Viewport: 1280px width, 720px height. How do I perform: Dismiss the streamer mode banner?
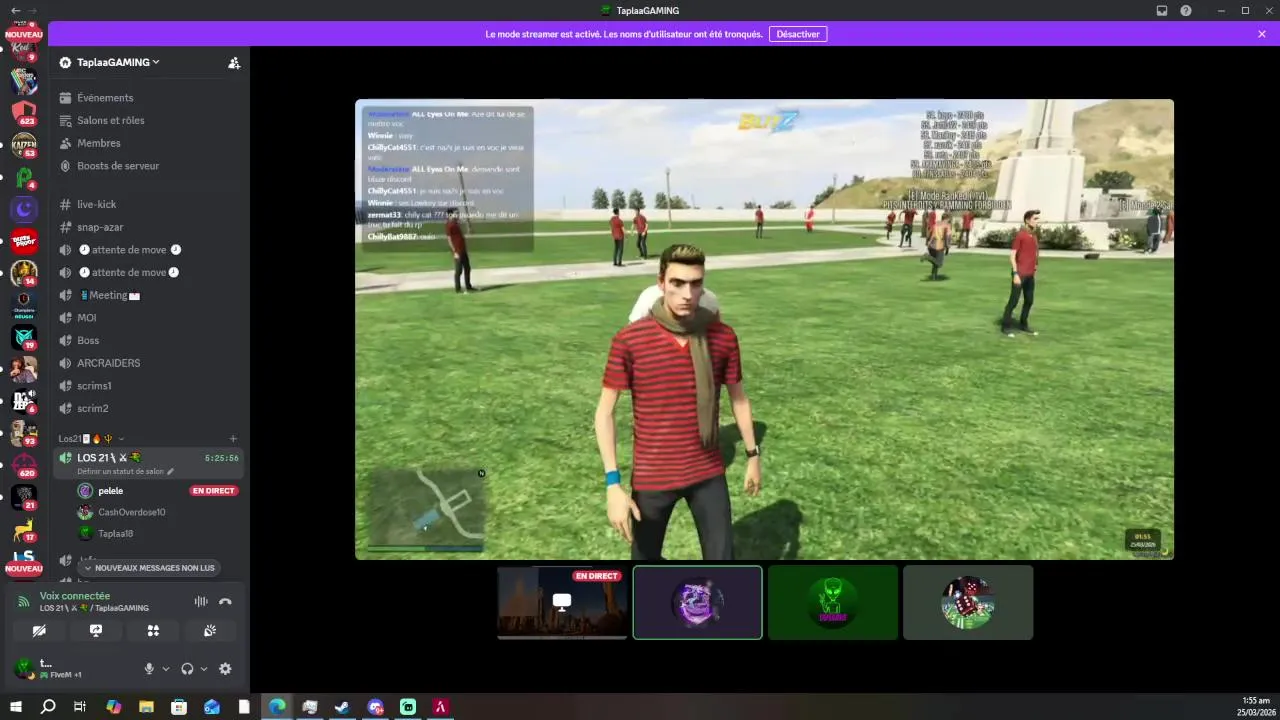tap(1262, 34)
